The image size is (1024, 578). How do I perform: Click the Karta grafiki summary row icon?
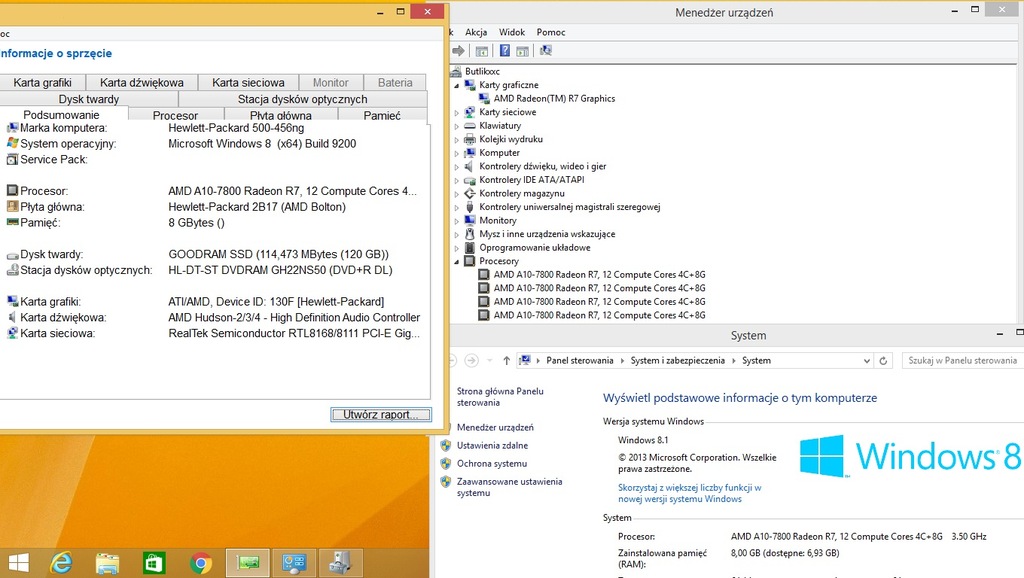12,302
